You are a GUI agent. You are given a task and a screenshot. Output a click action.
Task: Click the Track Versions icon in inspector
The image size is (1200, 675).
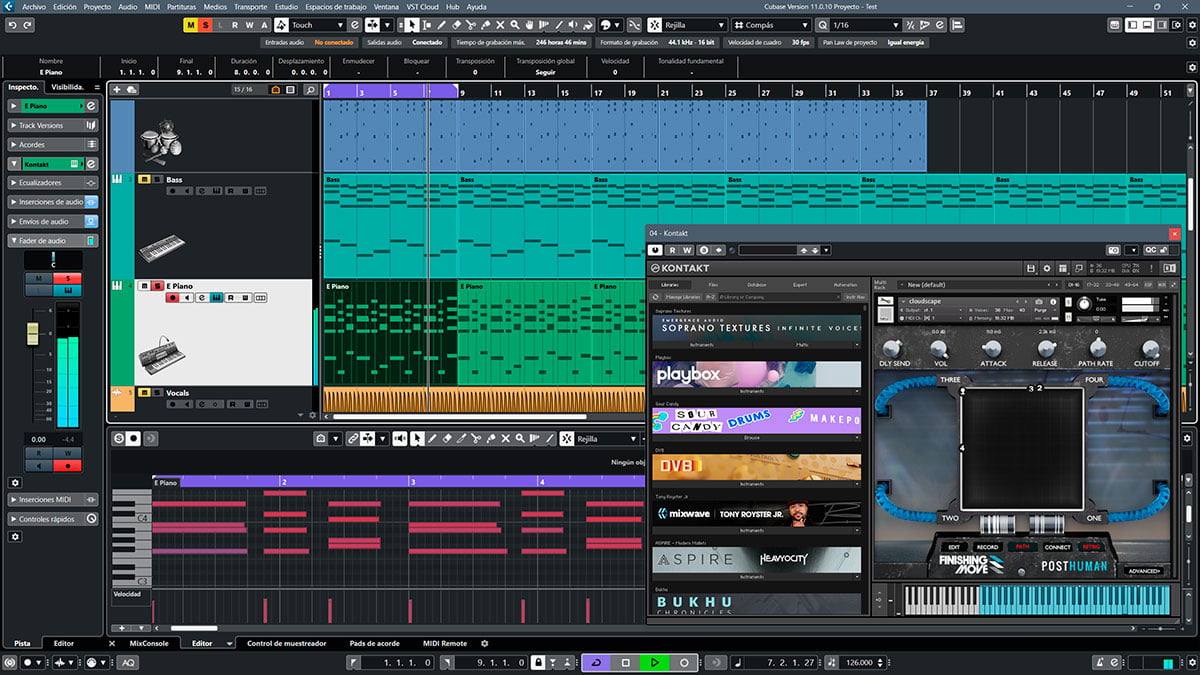click(91, 125)
